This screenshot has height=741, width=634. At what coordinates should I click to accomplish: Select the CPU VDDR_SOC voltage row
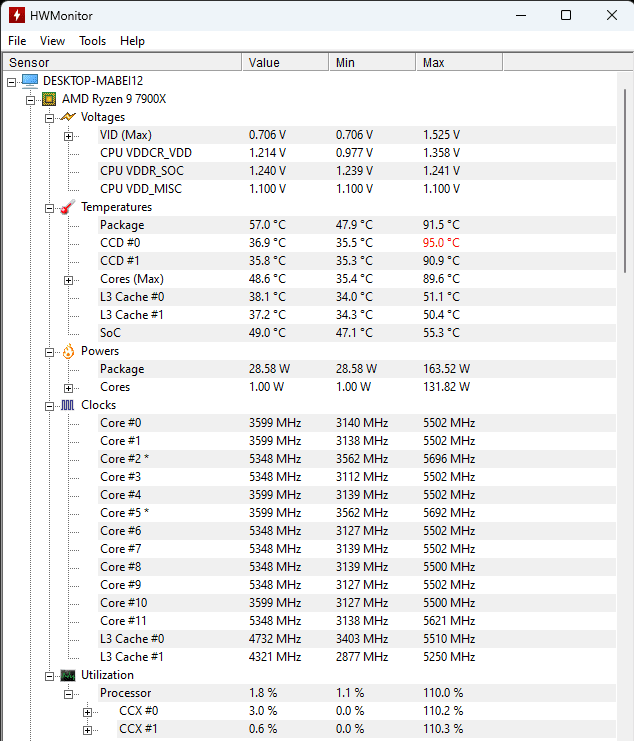(357, 171)
